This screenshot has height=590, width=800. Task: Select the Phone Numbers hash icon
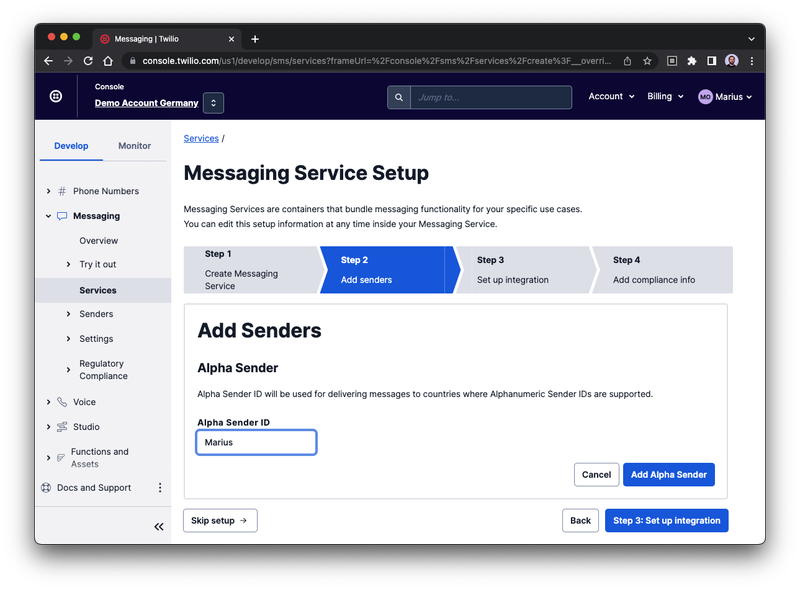pyautogui.click(x=63, y=190)
